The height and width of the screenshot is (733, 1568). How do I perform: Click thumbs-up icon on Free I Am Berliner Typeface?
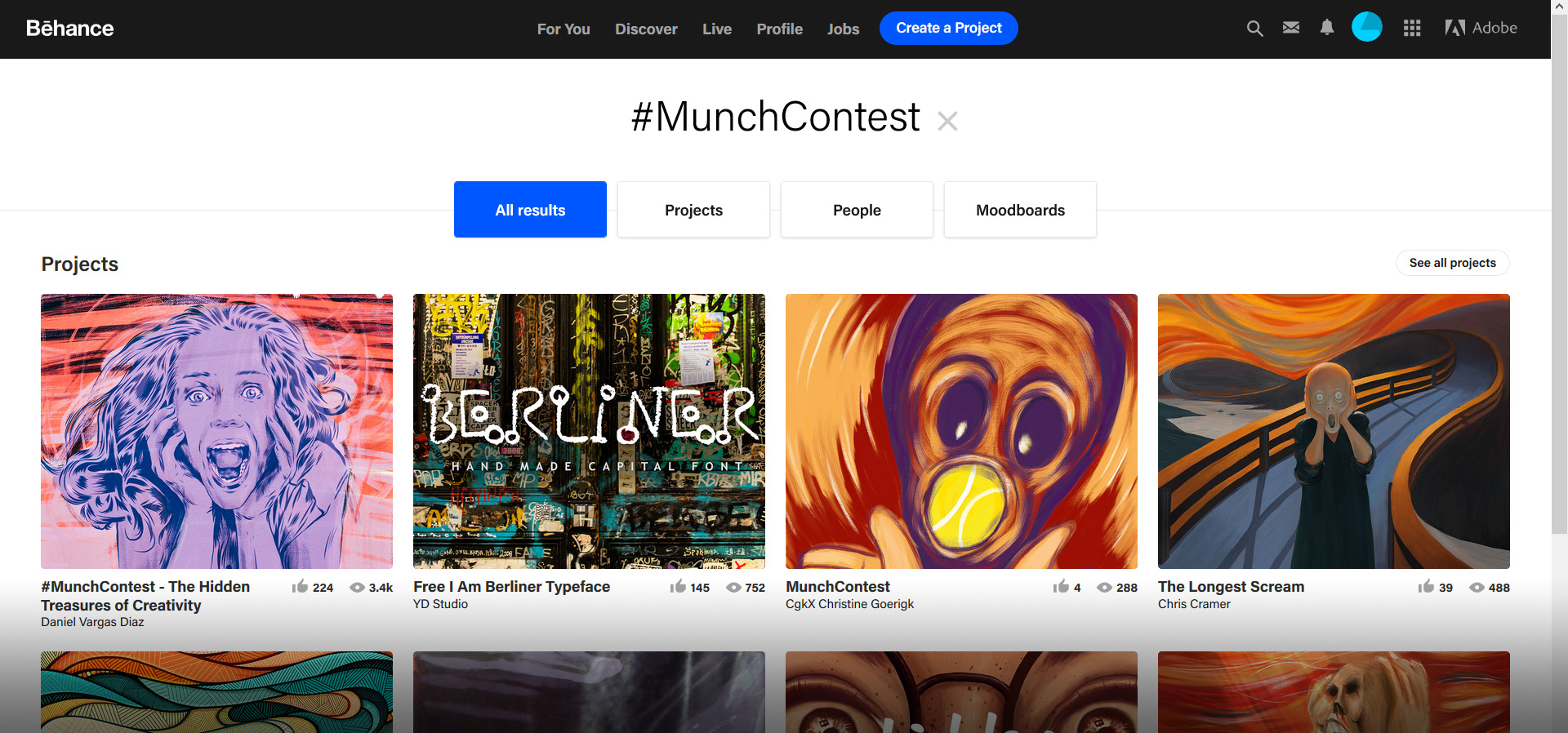(678, 586)
